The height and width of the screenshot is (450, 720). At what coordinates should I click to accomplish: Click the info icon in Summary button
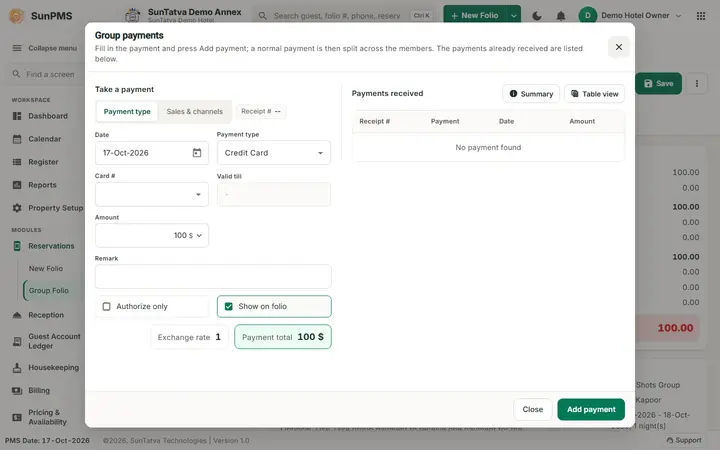[x=513, y=94]
